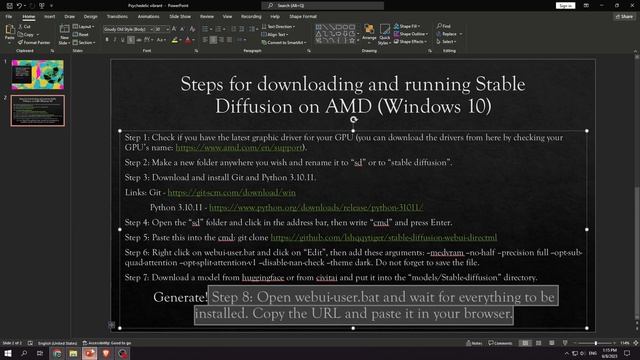
Task: Follow the python.org downloads link
Action: click(x=316, y=207)
